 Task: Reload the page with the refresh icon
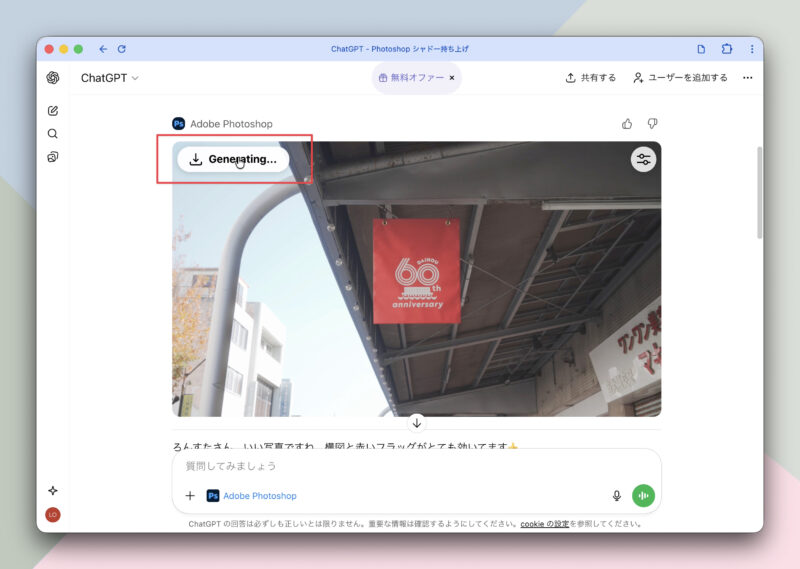point(121,49)
